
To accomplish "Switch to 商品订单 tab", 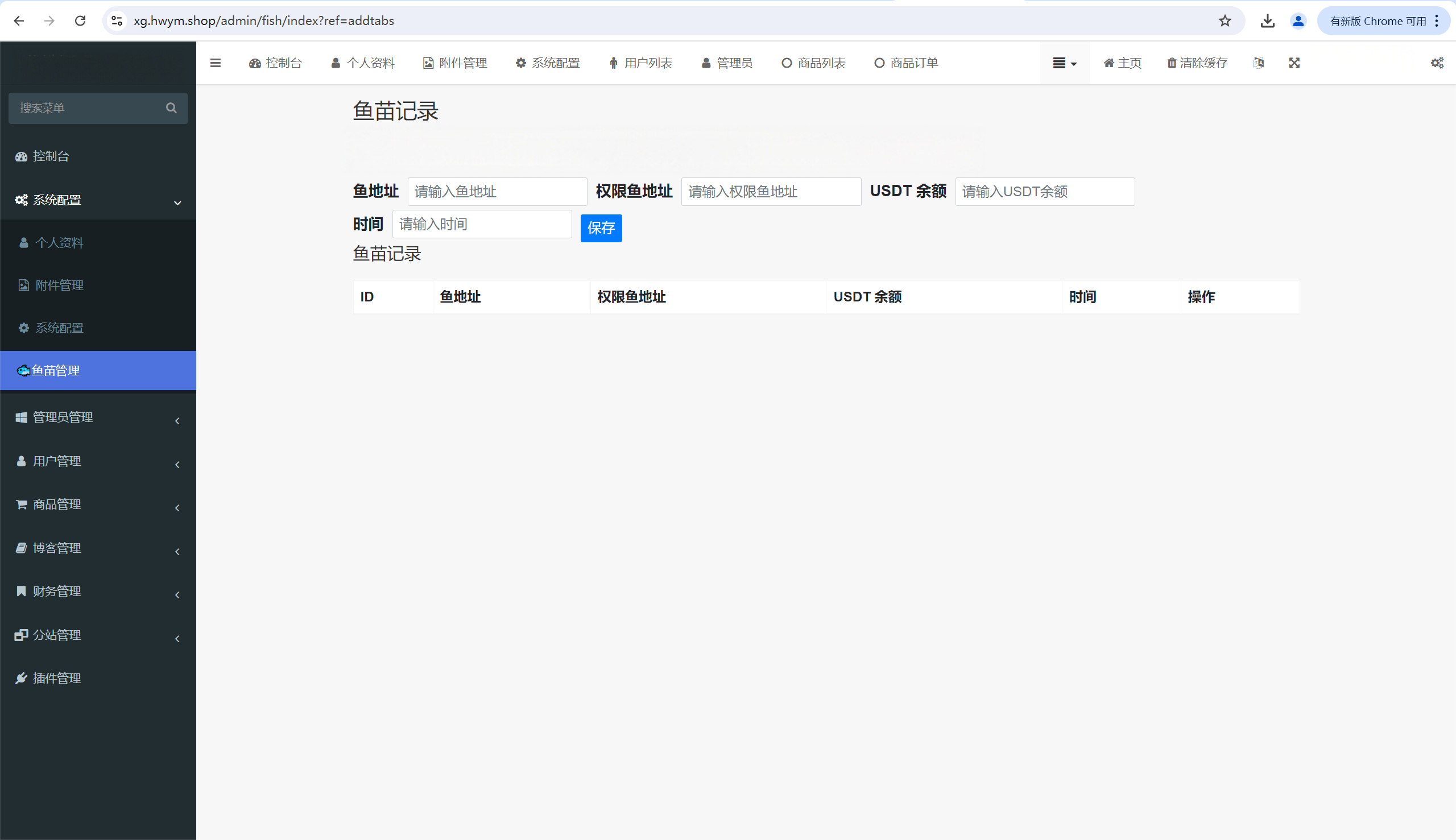I will [906, 63].
